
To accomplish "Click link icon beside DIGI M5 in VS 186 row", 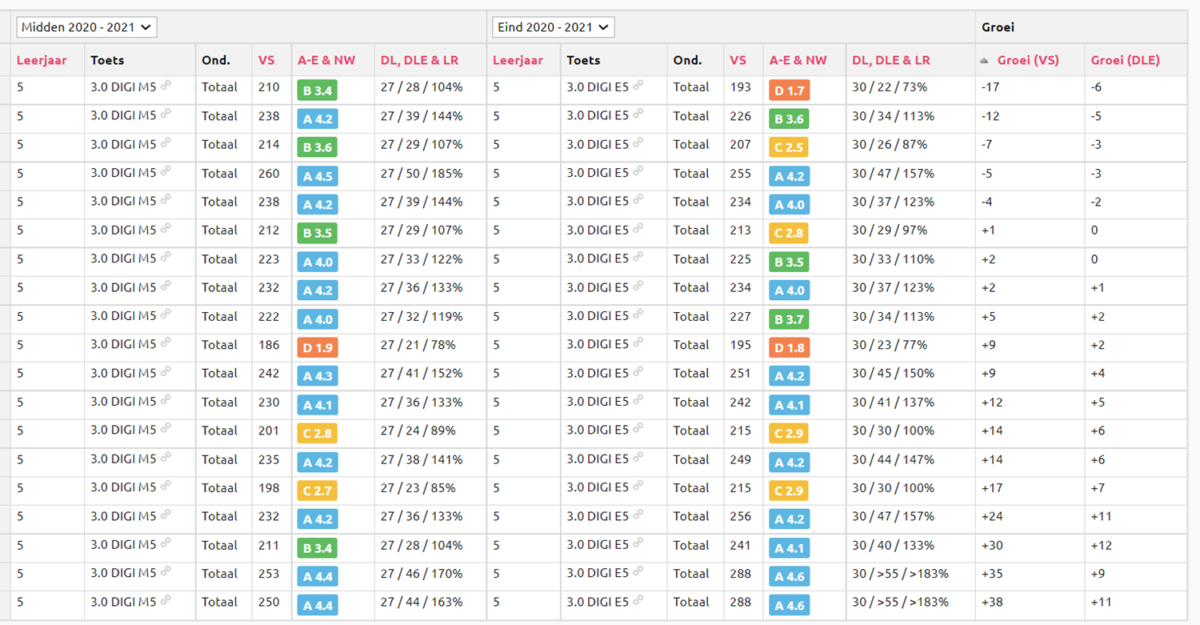I will click(x=166, y=344).
